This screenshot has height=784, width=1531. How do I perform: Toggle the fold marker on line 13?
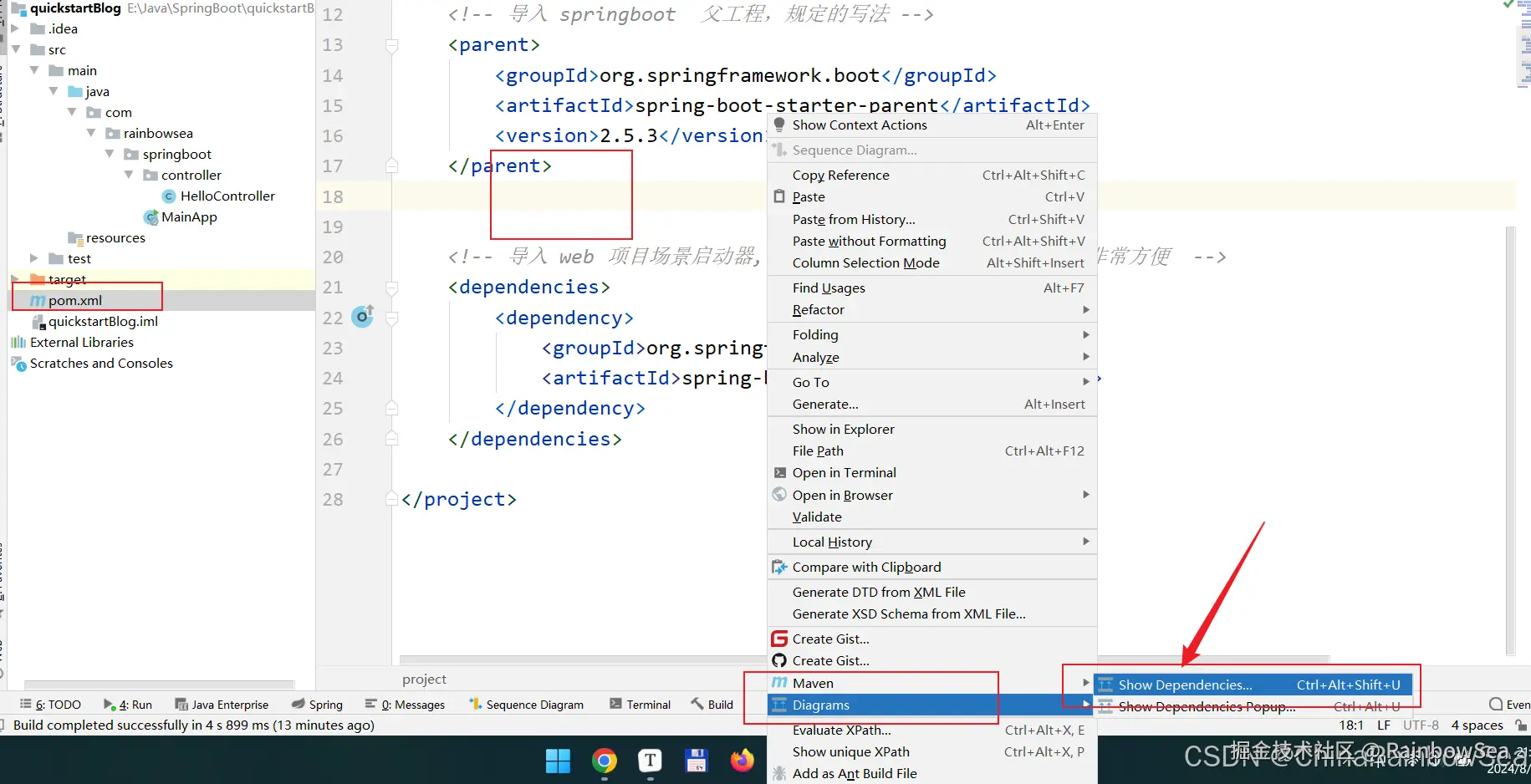[x=391, y=45]
